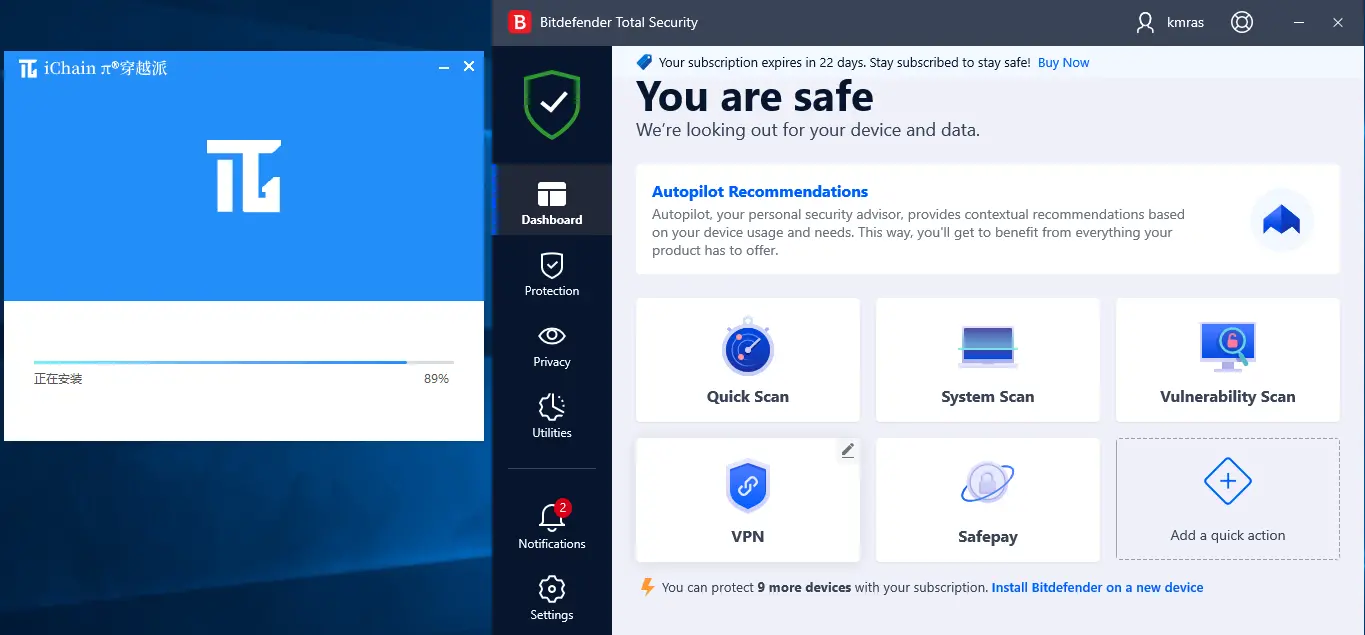Open the VPN quick action
The width and height of the screenshot is (1365, 635).
747,500
